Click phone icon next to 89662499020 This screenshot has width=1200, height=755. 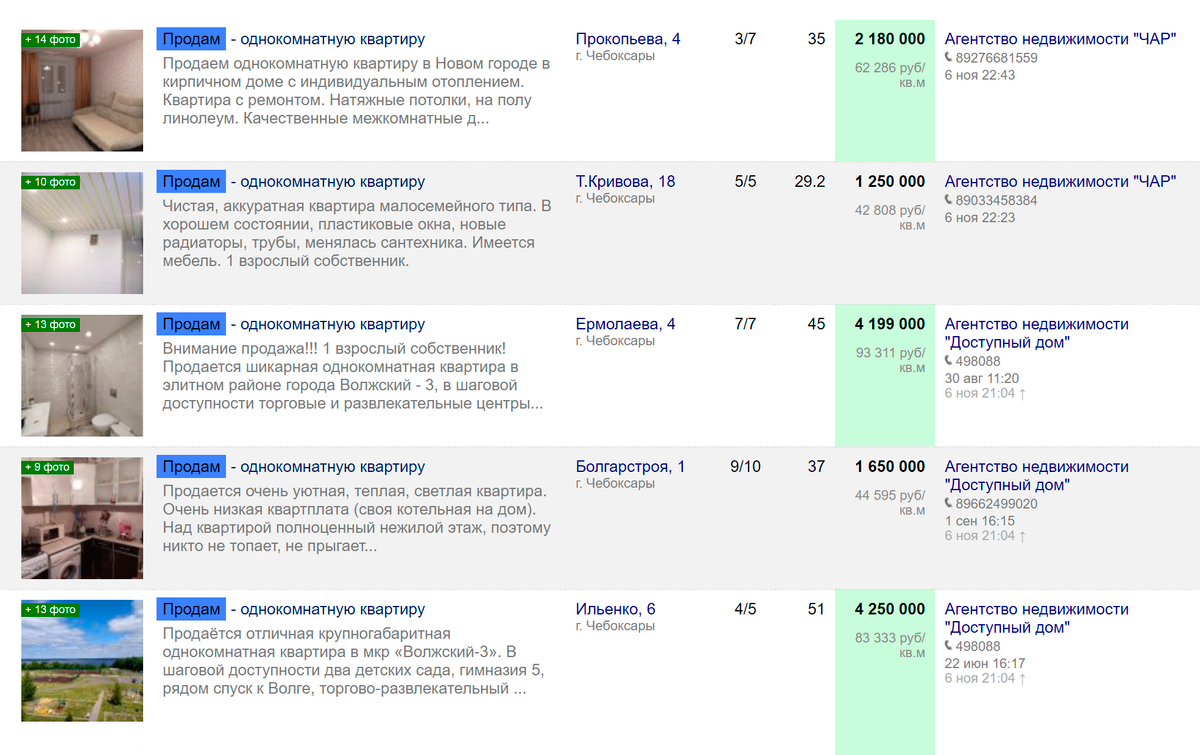[x=949, y=503]
